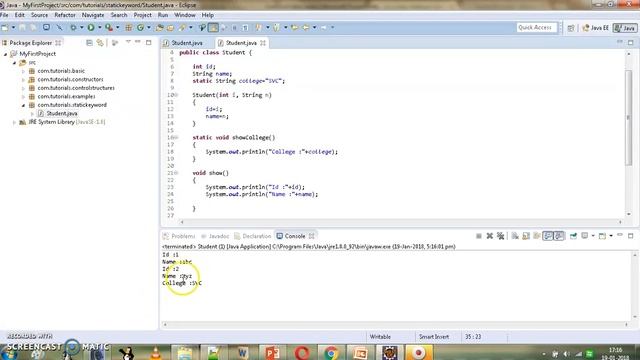The width and height of the screenshot is (640, 360).
Task: Click the Forward navigation arrow icon
Action: 324,27
